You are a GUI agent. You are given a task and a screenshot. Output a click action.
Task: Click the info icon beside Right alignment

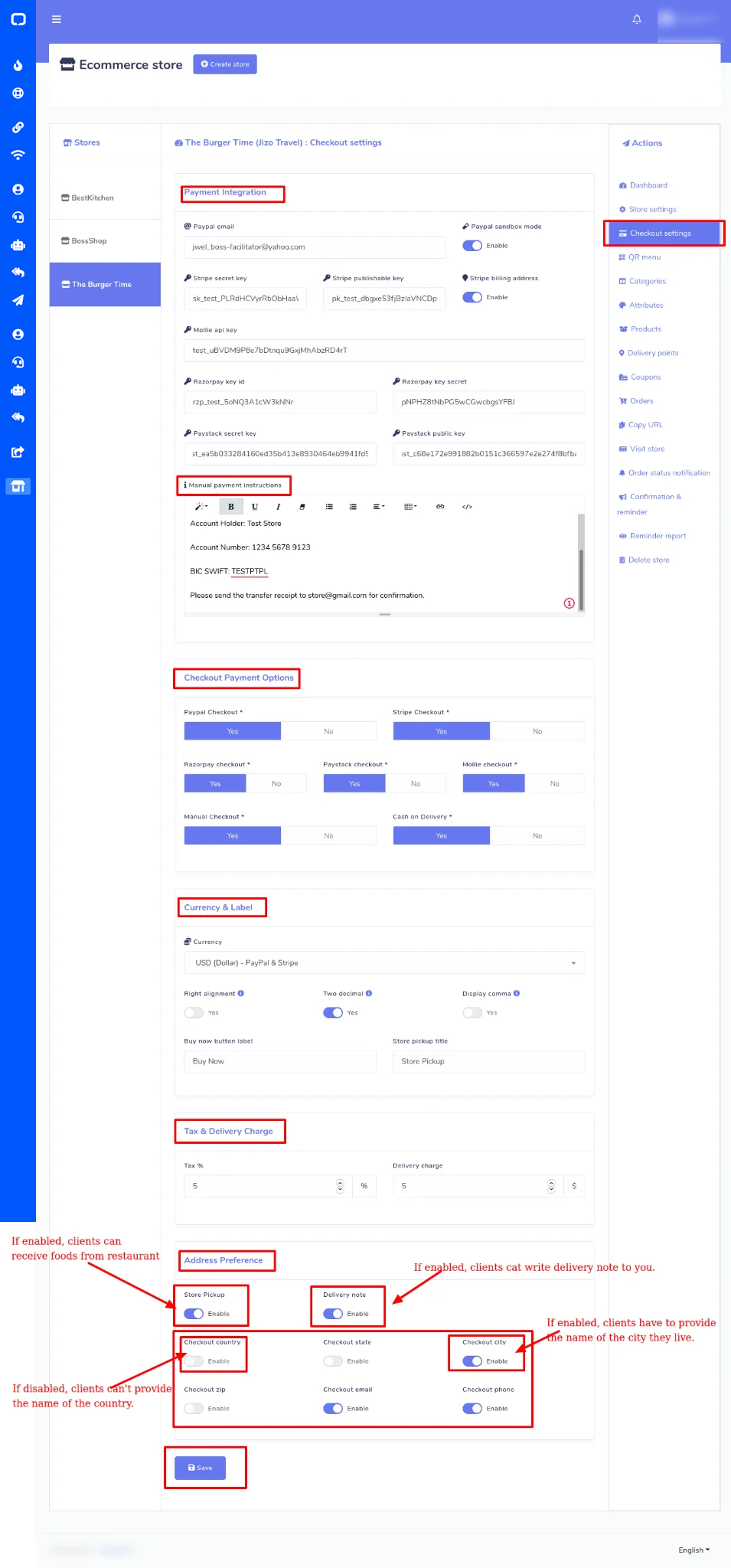coord(241,993)
